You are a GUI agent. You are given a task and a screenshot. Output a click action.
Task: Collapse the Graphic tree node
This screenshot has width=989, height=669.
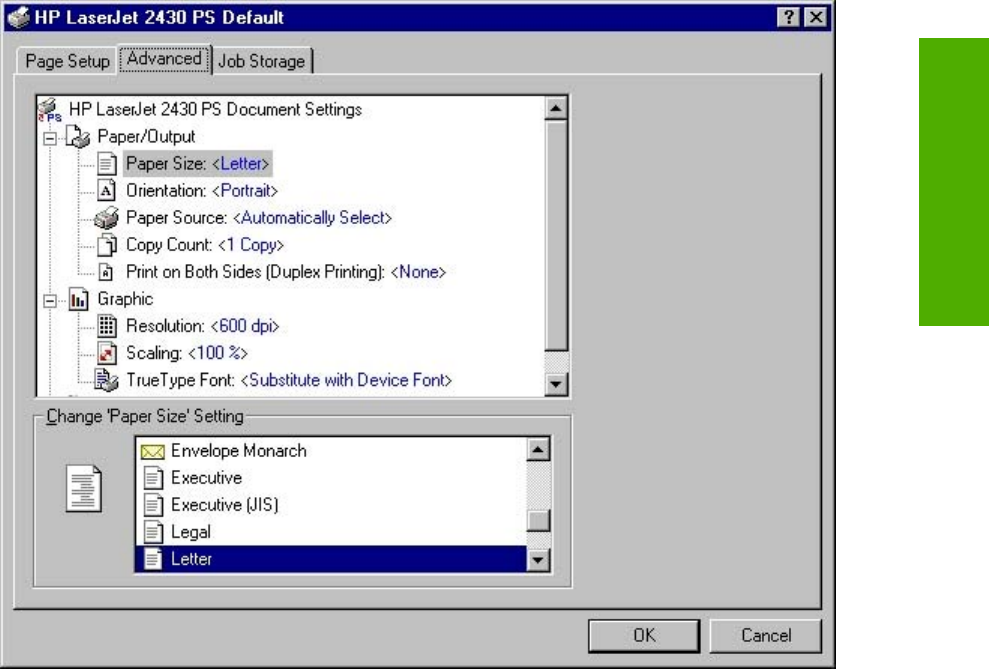50,301
